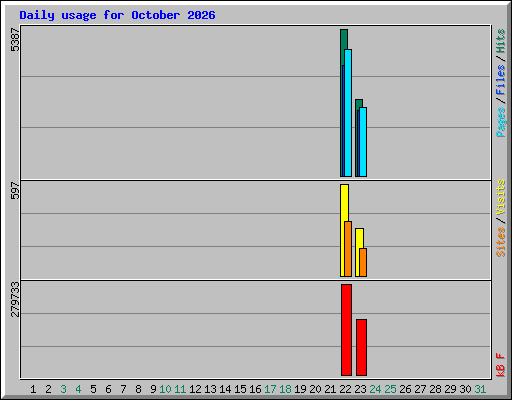Screen dimensions: 512x400
Task: Click the 597 axis maximum value
Action: (15, 190)
